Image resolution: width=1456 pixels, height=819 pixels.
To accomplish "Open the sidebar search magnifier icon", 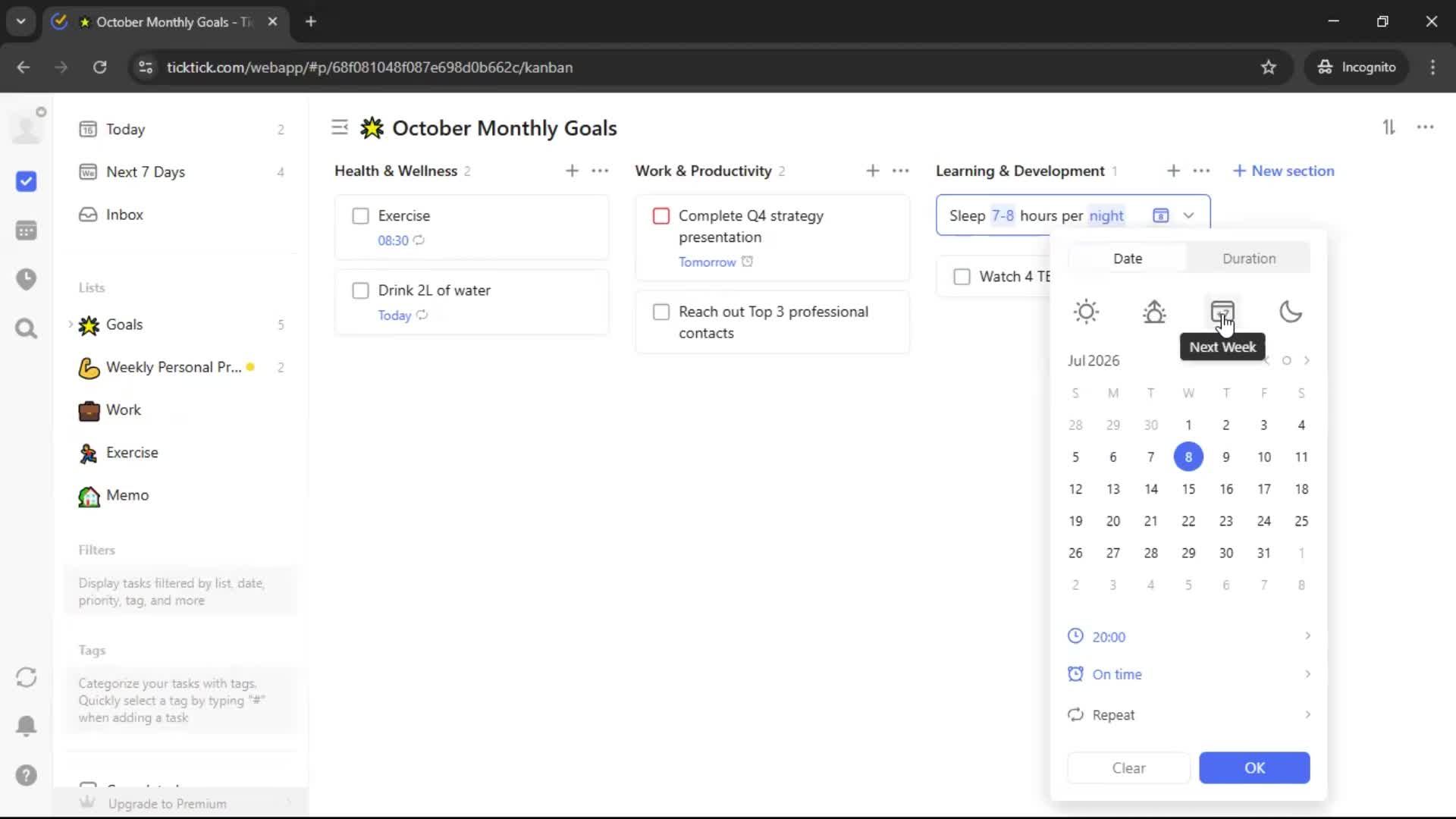I will pyautogui.click(x=27, y=328).
